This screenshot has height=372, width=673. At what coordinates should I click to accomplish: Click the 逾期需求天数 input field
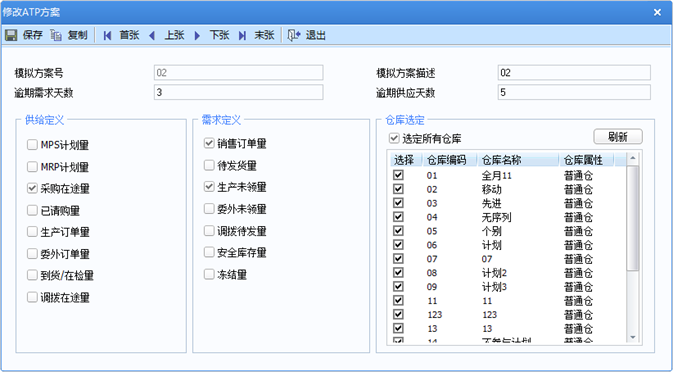tap(239, 92)
